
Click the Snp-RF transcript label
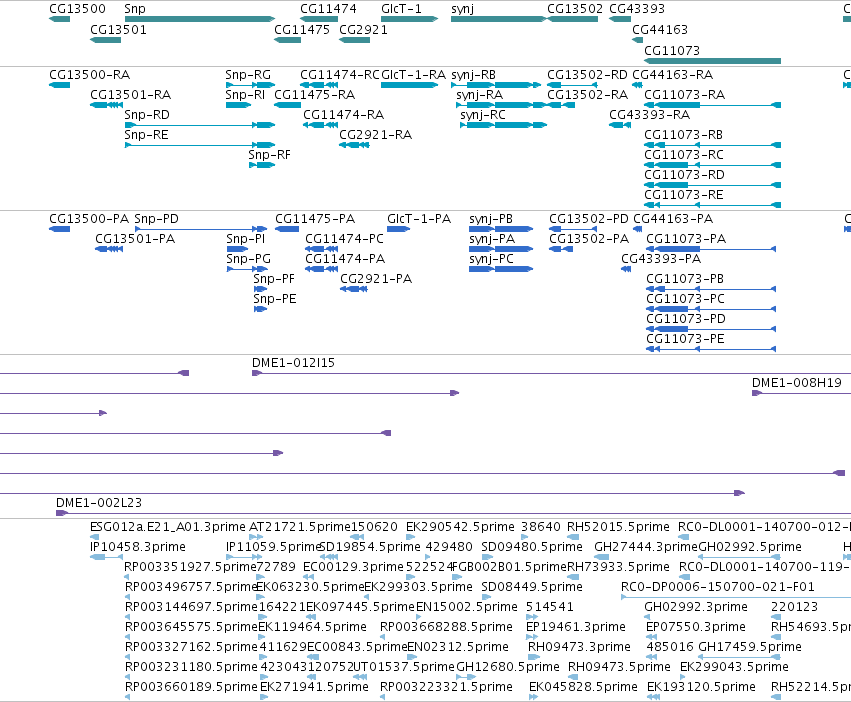269,155
